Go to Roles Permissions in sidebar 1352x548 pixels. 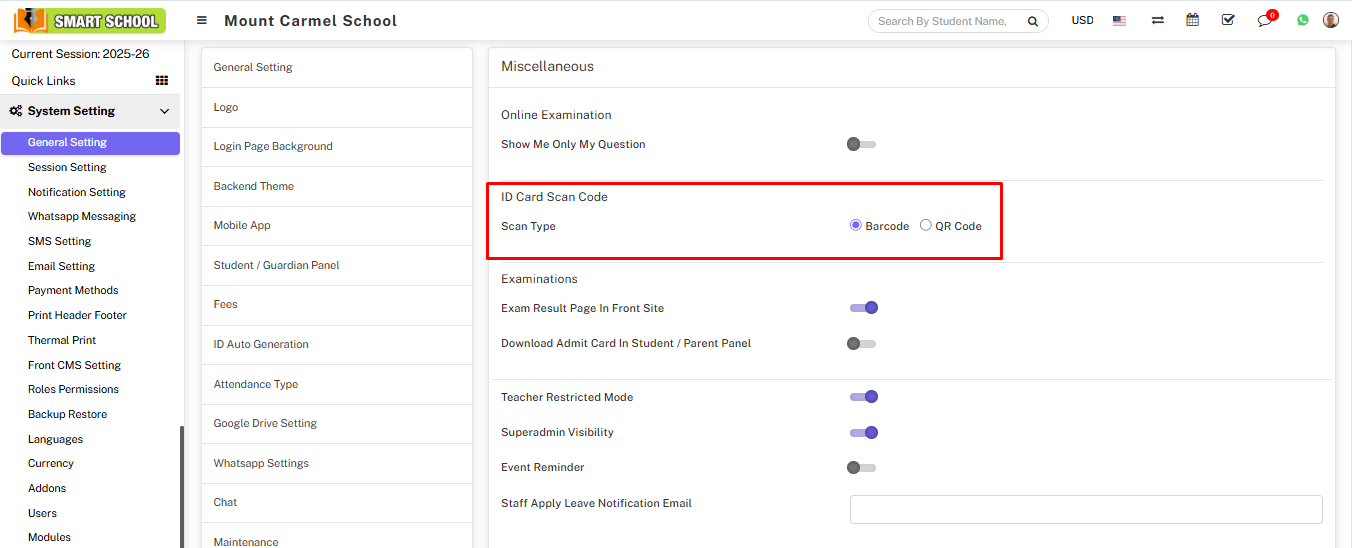tap(73, 389)
